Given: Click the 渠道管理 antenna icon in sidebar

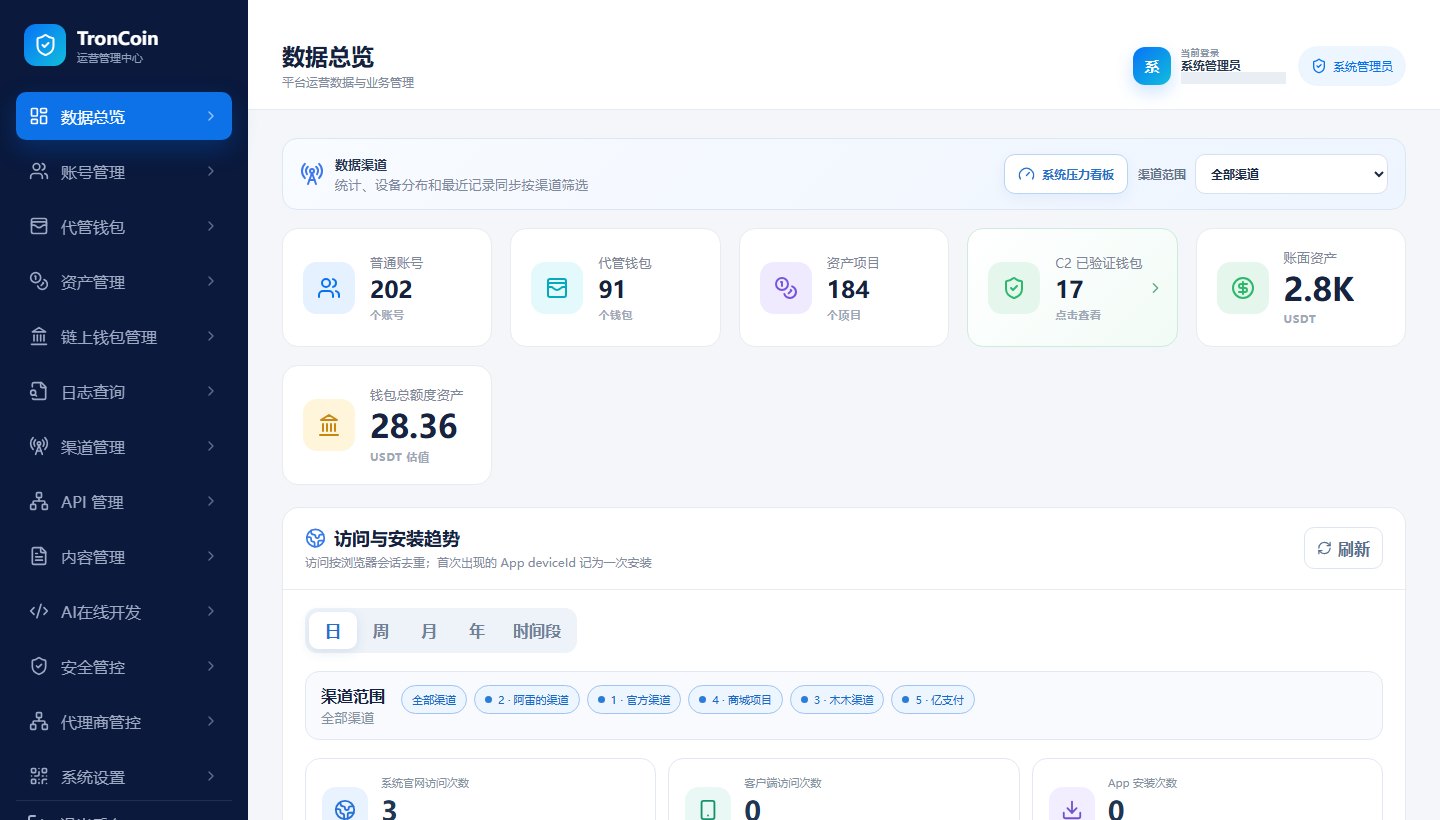Looking at the screenshot, I should click(x=39, y=446).
